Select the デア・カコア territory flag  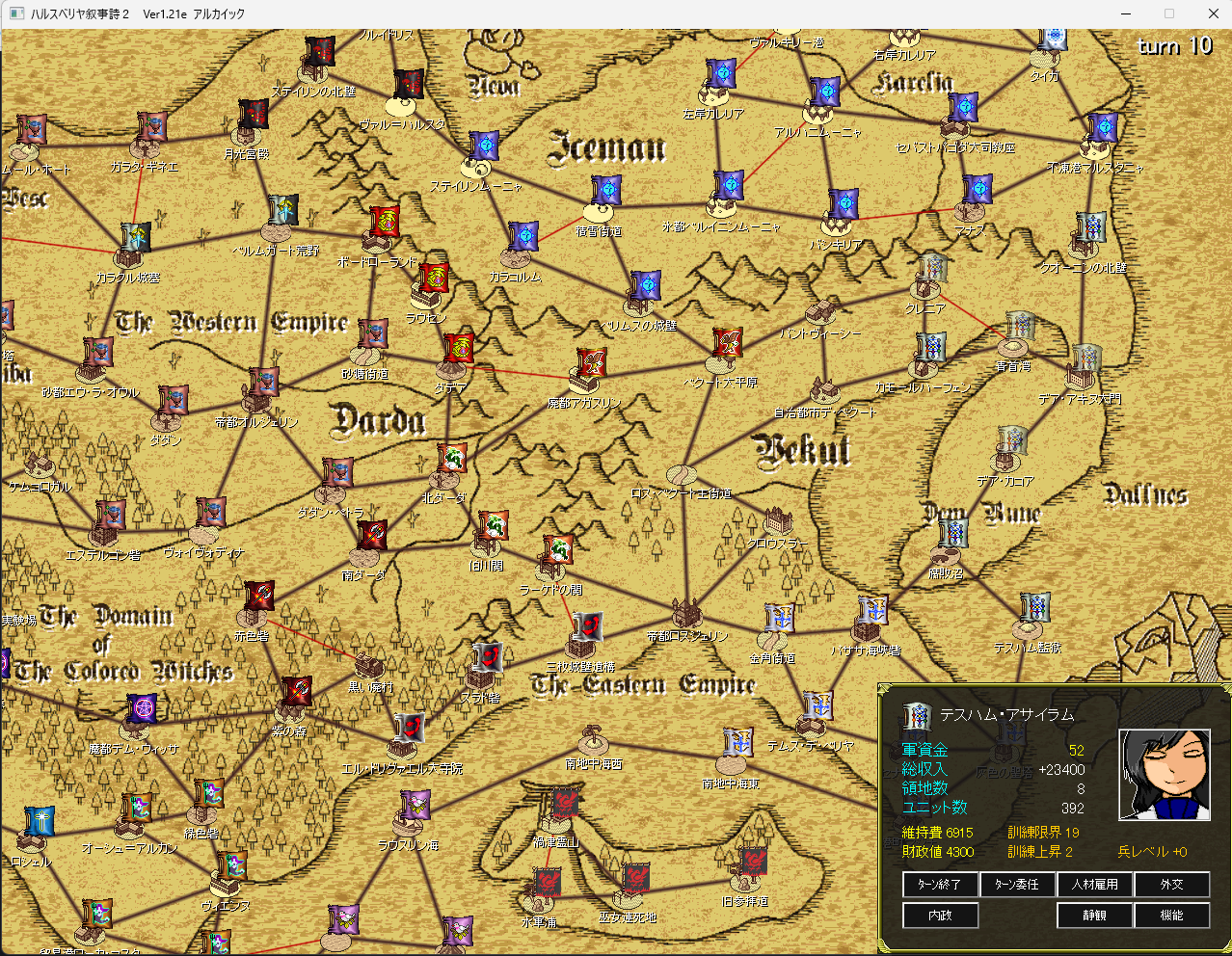coord(1012,441)
